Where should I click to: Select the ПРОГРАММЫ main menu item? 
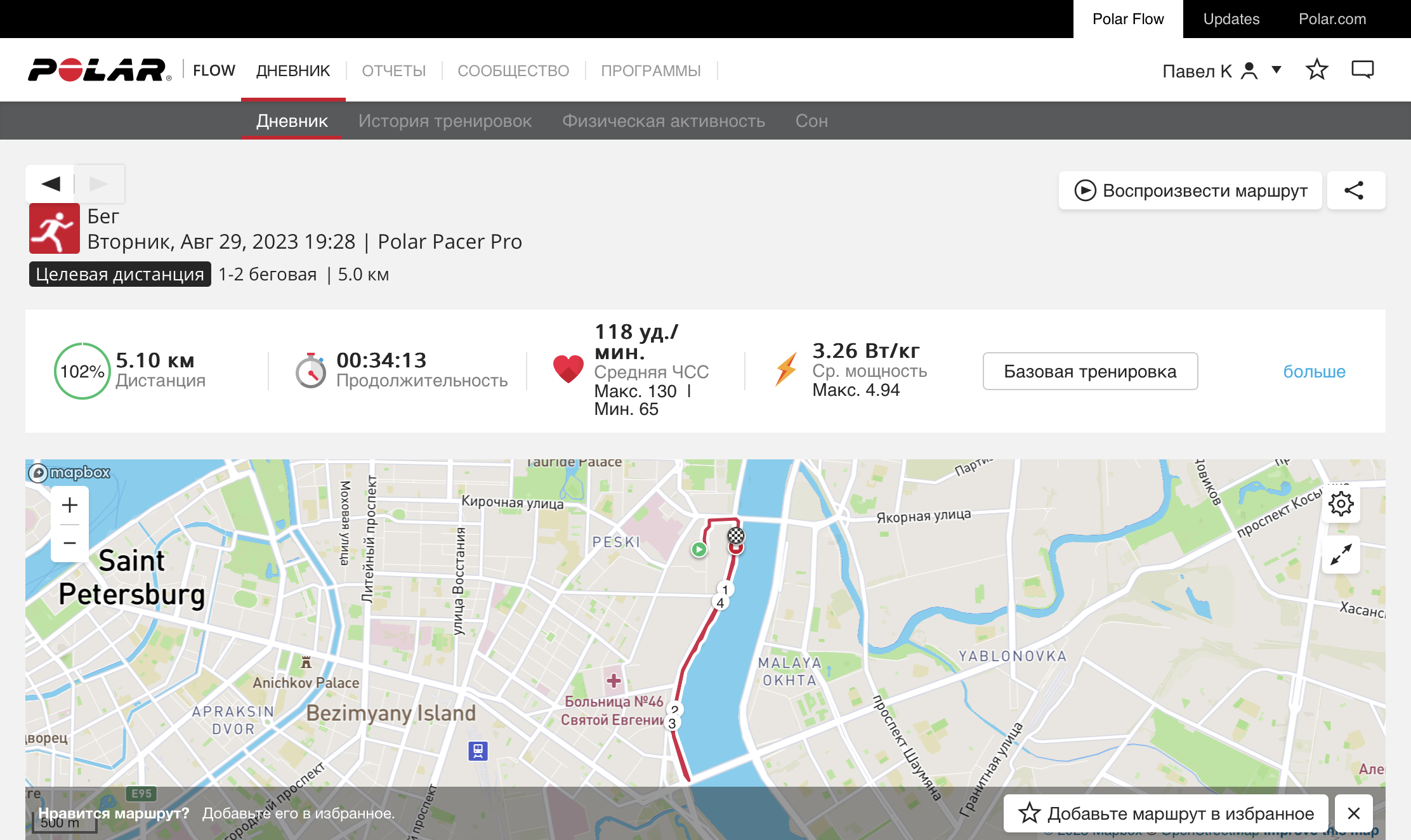[x=651, y=70]
